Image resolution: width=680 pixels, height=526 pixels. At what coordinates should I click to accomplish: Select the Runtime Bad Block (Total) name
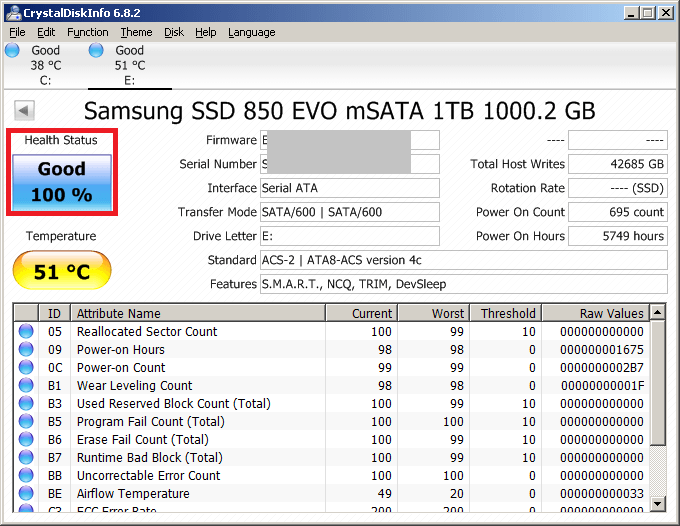coord(150,457)
